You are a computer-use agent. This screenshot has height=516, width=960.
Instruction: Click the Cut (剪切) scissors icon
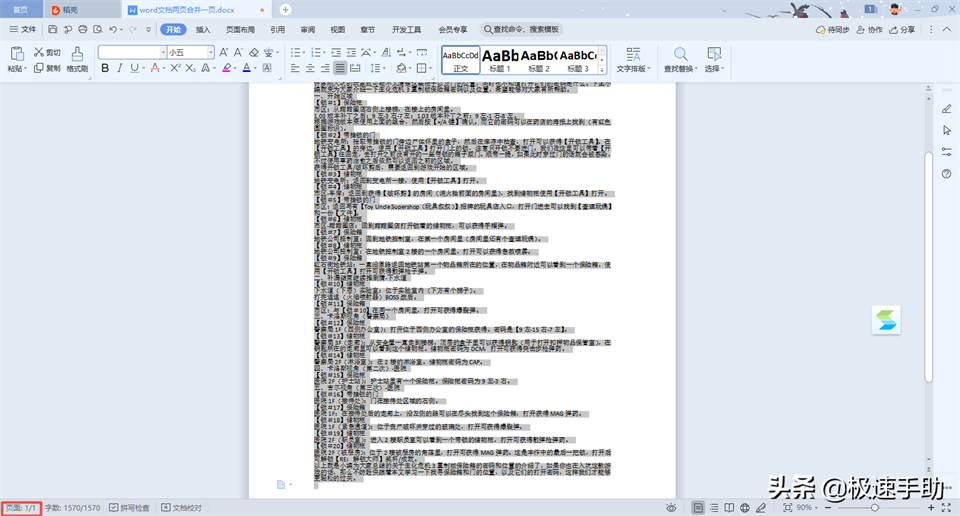pyautogui.click(x=46, y=52)
